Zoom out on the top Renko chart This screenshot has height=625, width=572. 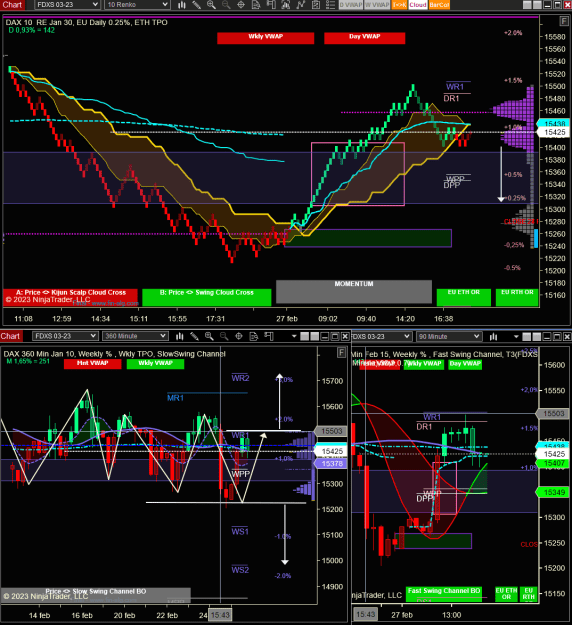[226, 5]
